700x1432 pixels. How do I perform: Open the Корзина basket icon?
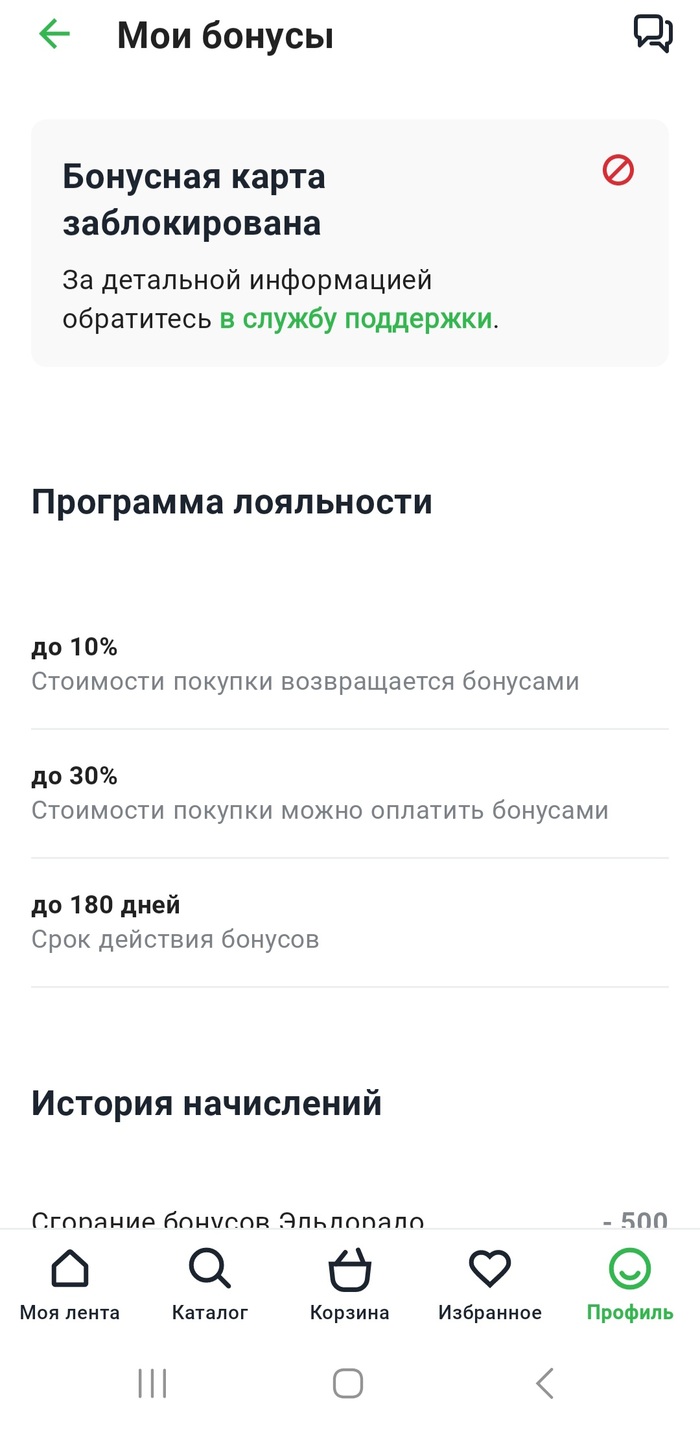tap(350, 1270)
